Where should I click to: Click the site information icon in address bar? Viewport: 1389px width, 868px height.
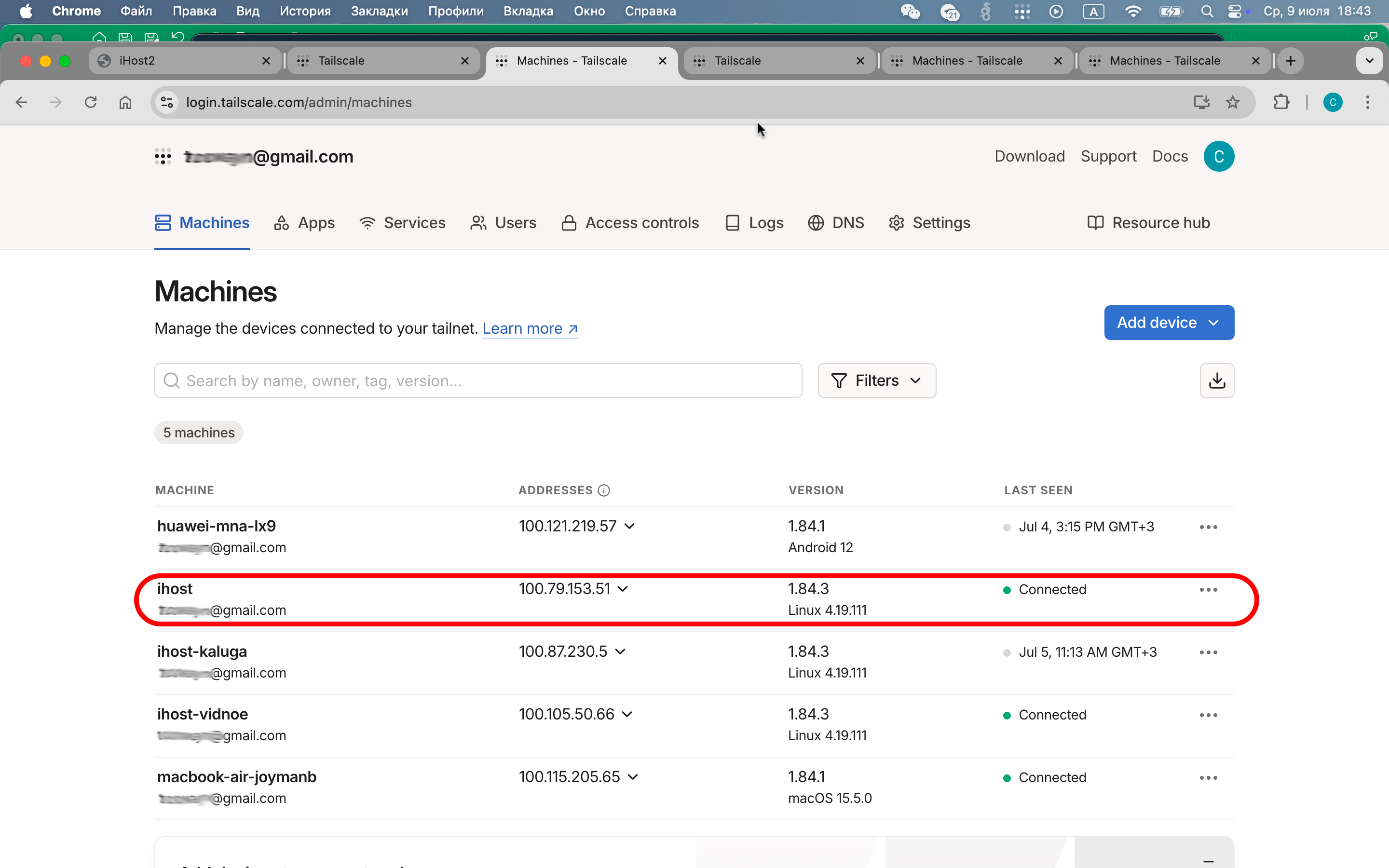(167, 102)
